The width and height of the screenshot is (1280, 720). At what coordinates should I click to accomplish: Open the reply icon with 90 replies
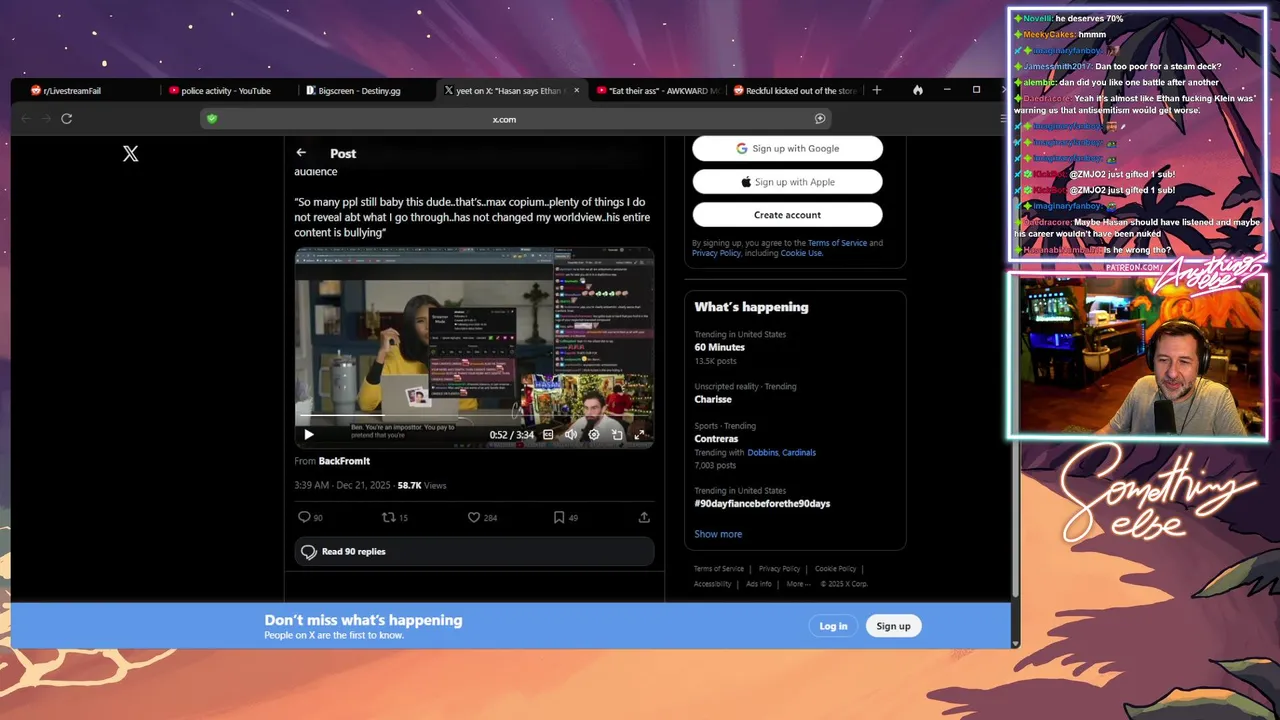(x=310, y=517)
